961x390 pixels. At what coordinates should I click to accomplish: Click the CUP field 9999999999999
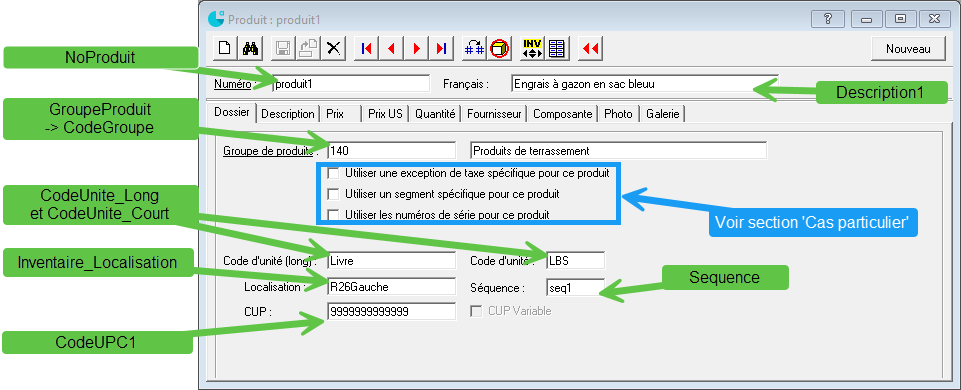pyautogui.click(x=392, y=312)
